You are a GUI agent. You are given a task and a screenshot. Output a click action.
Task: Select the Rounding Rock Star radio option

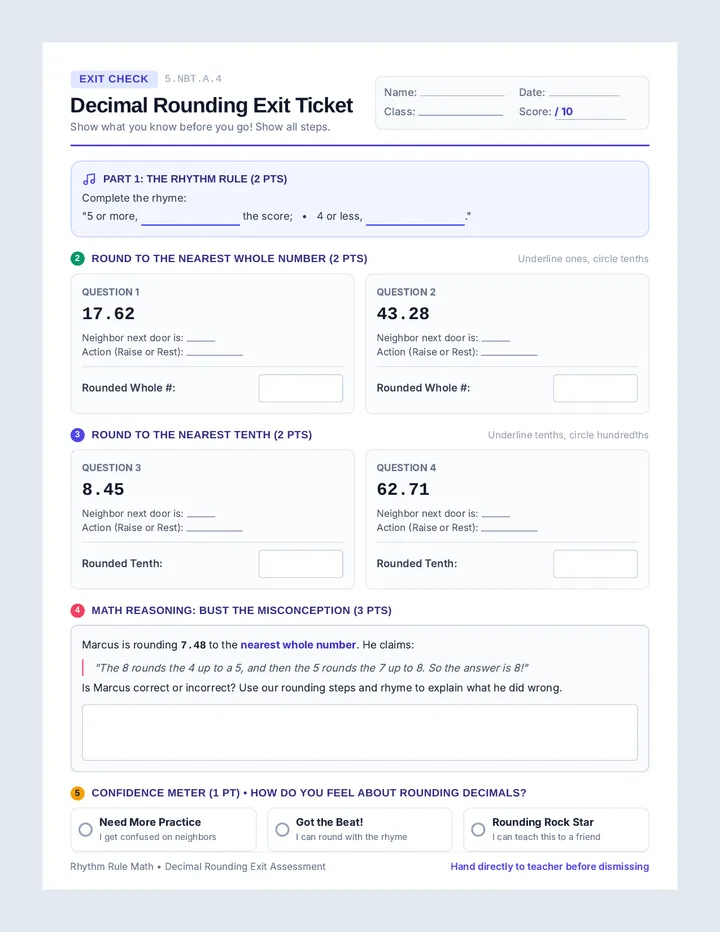478,829
